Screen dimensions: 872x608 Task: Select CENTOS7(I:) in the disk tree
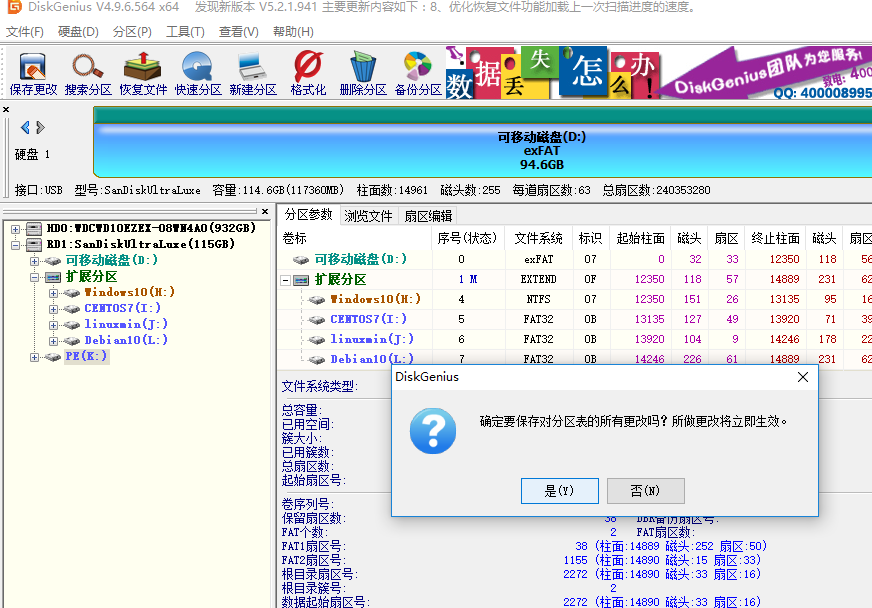(x=122, y=308)
